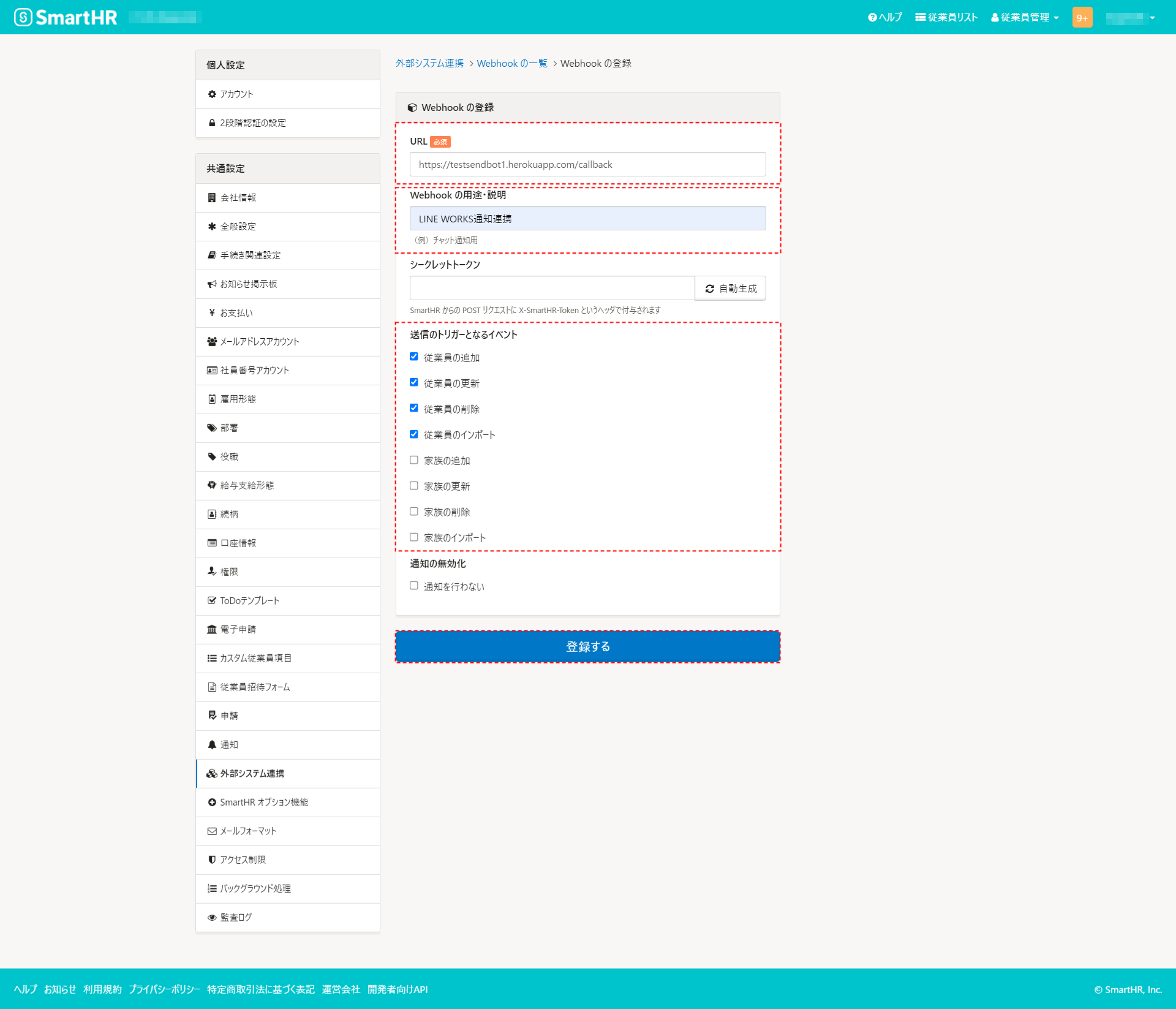1176x1009 pixels.
Task: Uncheck 従業員の追加 trigger event
Action: pyautogui.click(x=414, y=356)
